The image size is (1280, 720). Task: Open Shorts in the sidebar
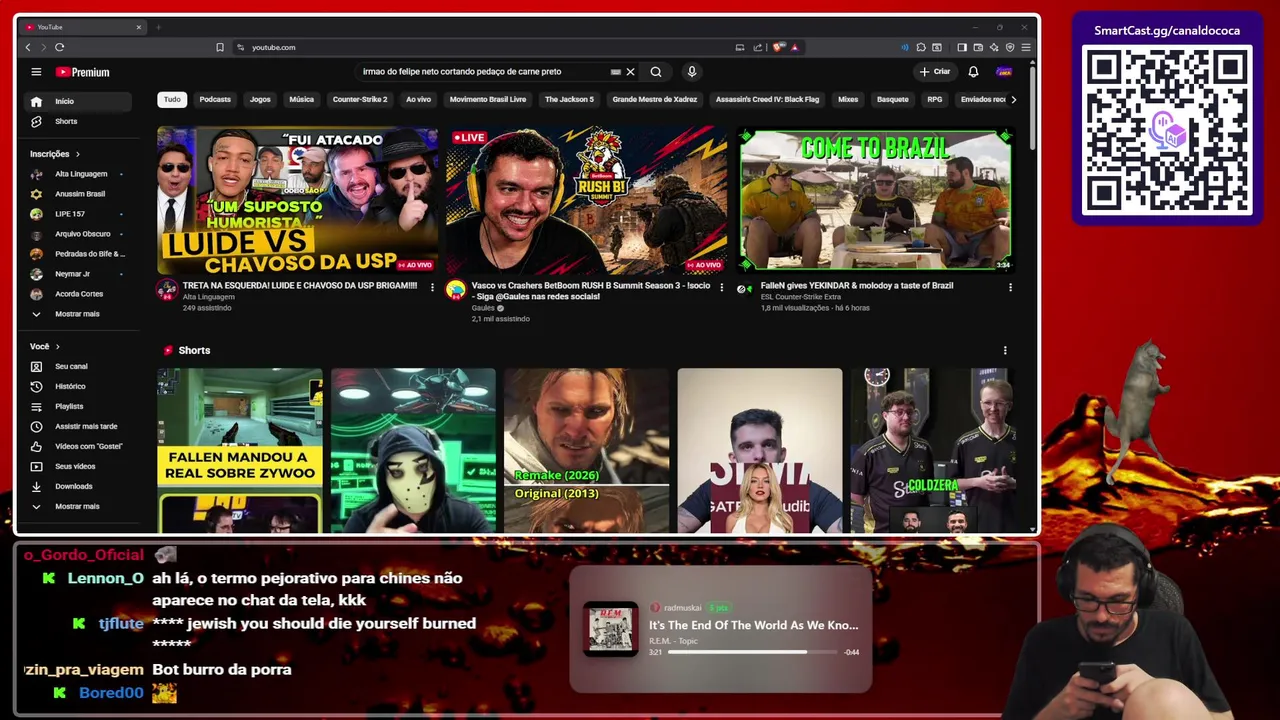click(x=78, y=121)
